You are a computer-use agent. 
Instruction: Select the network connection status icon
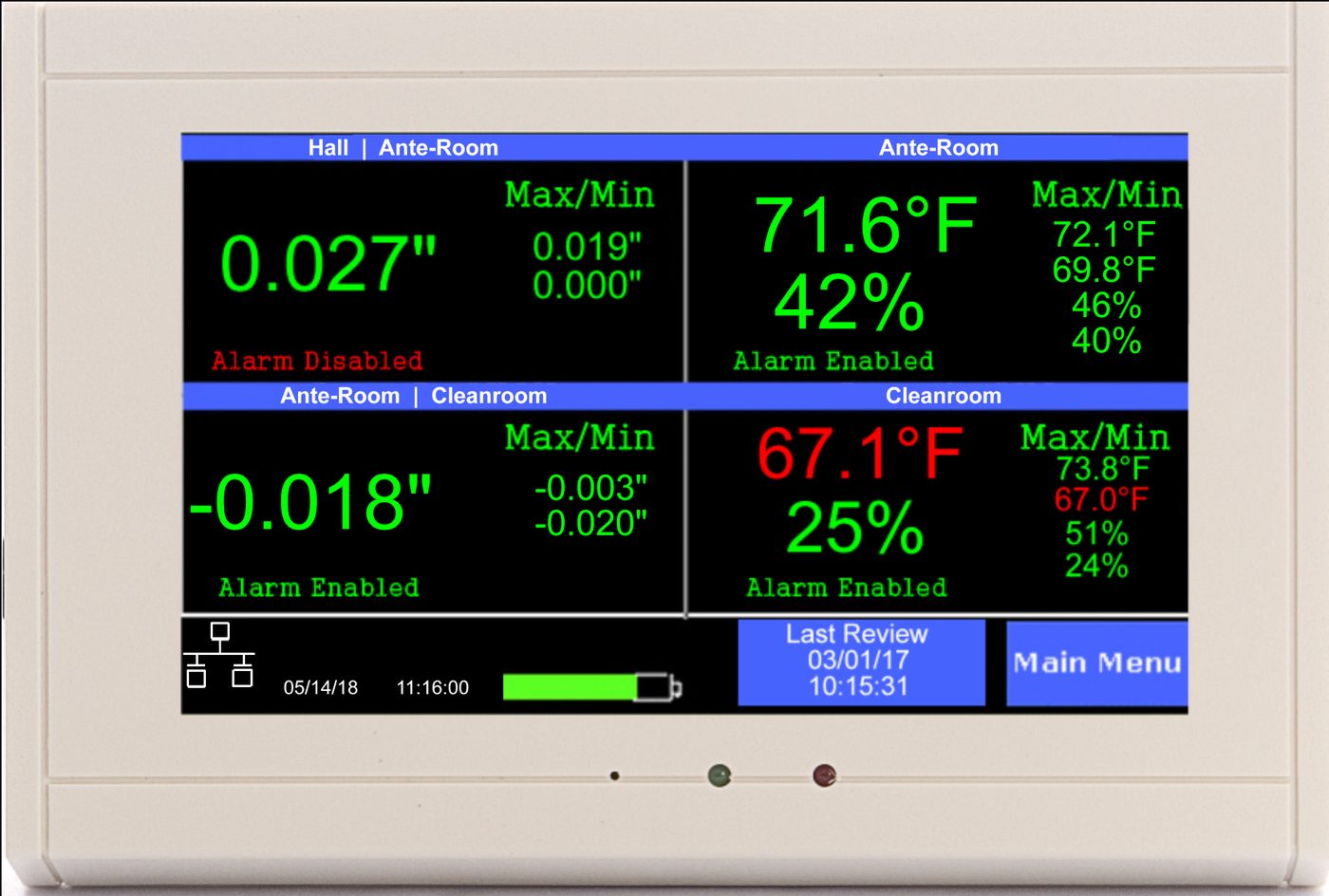[x=219, y=655]
